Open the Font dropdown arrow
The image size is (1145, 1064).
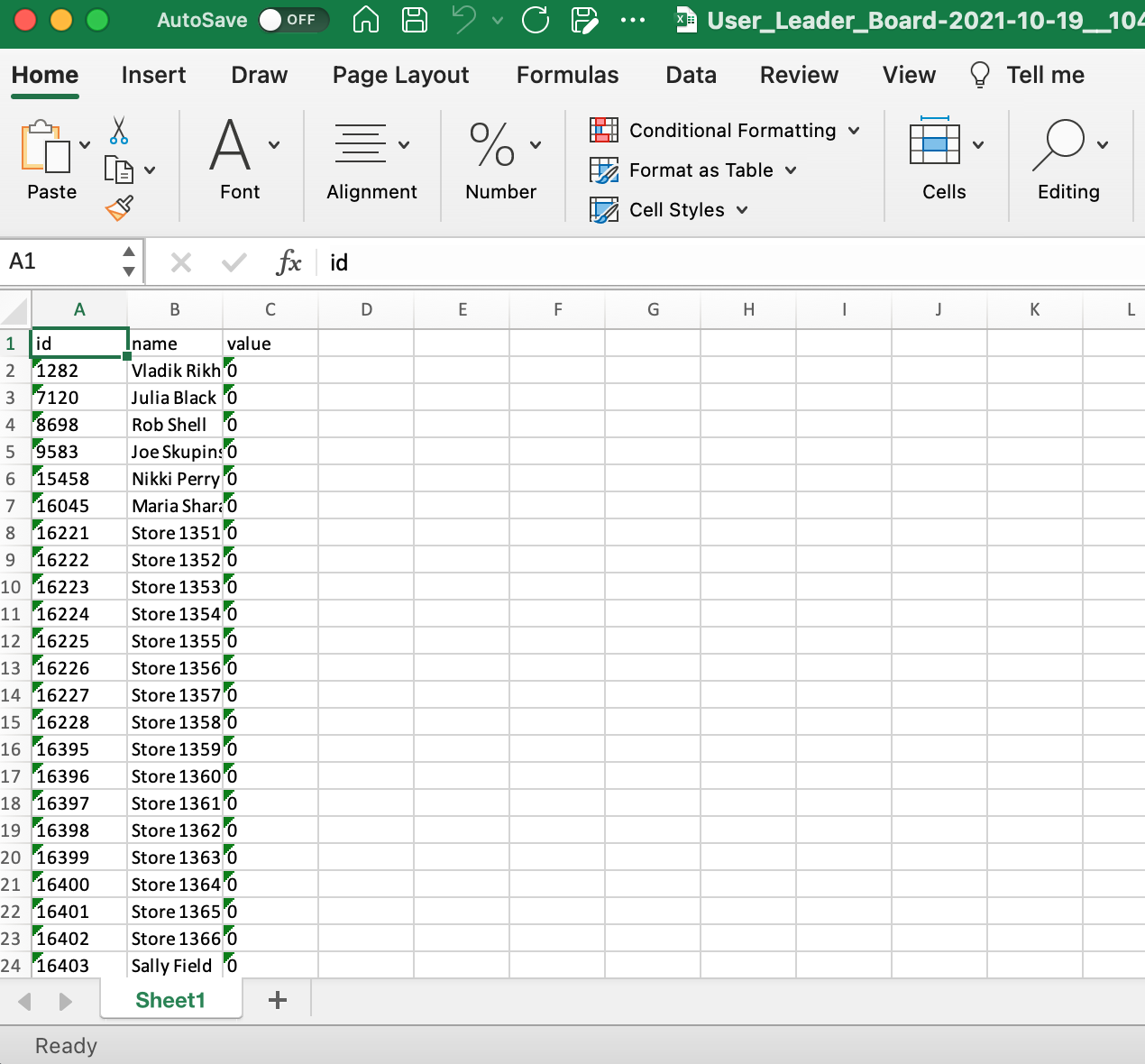click(x=273, y=144)
